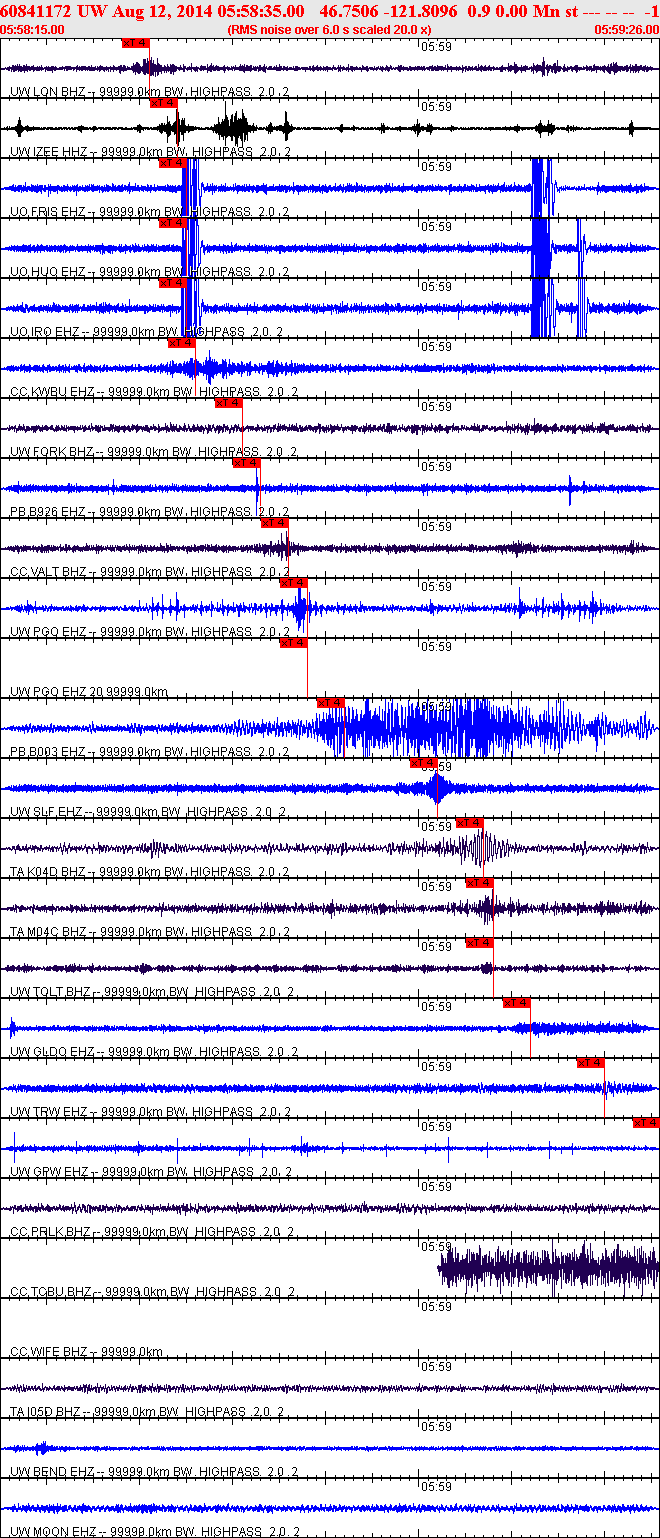
Task: Select the UW TOLT red pick flag
Action: tap(479, 943)
